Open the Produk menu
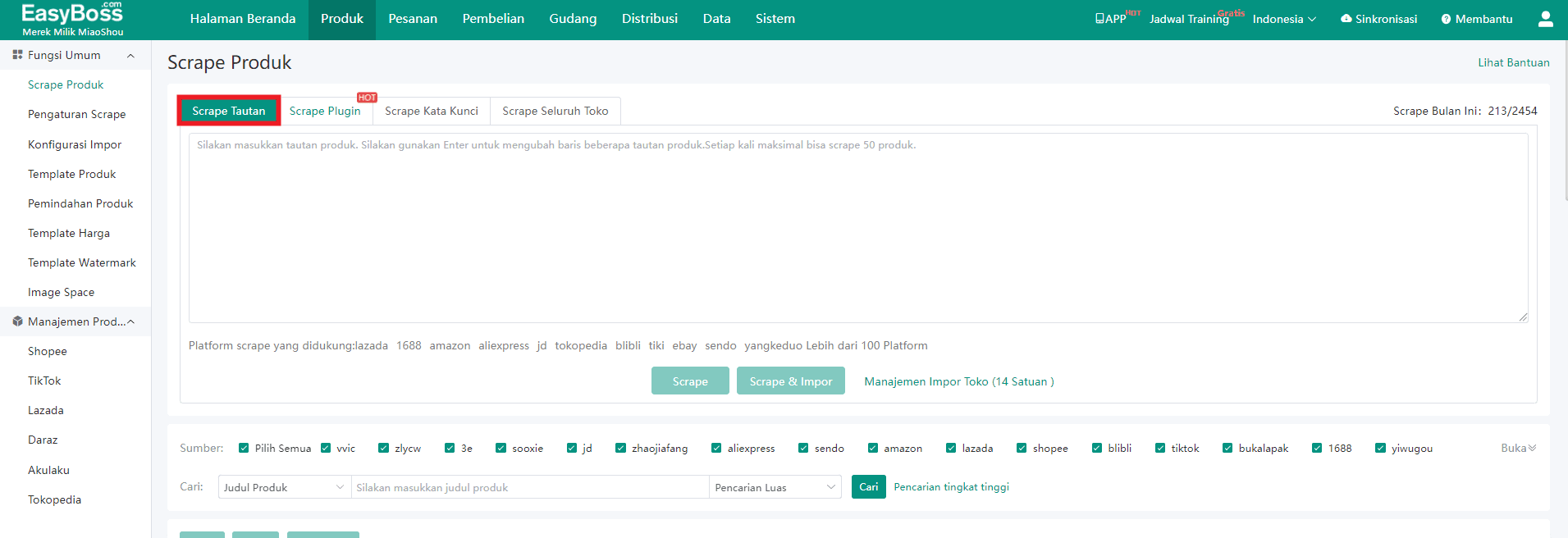This screenshot has width=1568, height=538. [342, 19]
